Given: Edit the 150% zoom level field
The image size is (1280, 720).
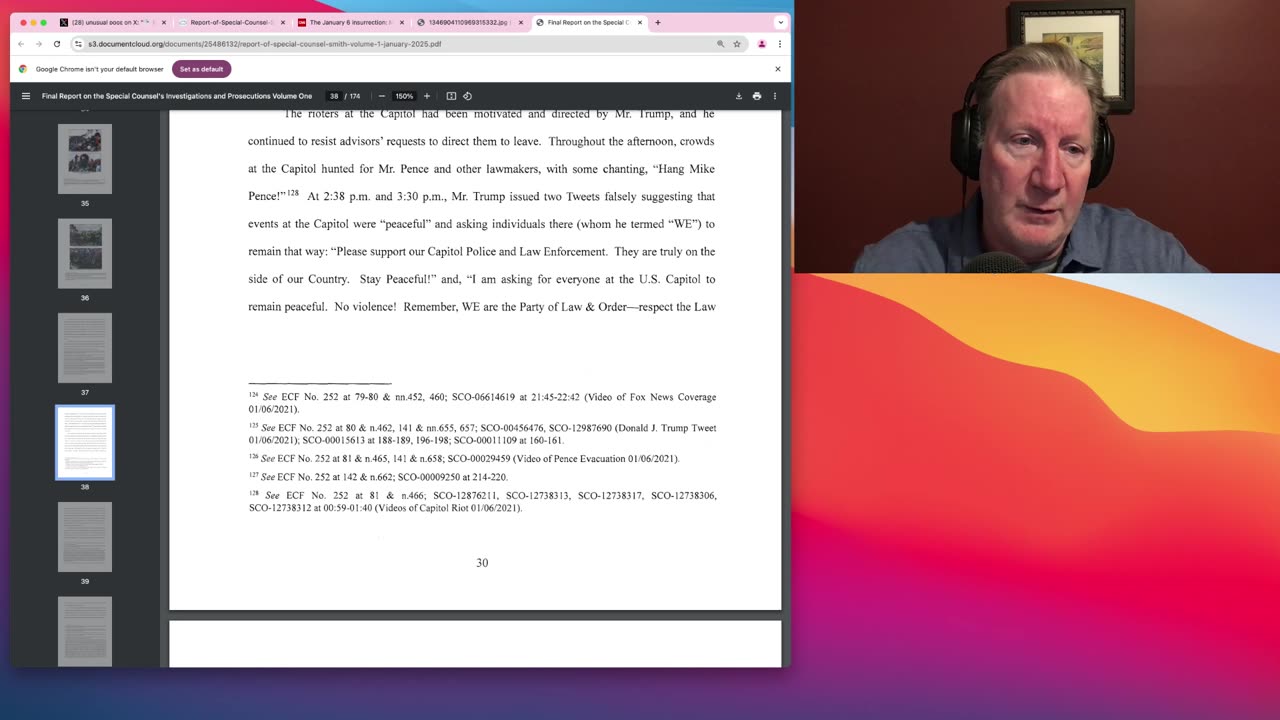Looking at the screenshot, I should point(403,96).
